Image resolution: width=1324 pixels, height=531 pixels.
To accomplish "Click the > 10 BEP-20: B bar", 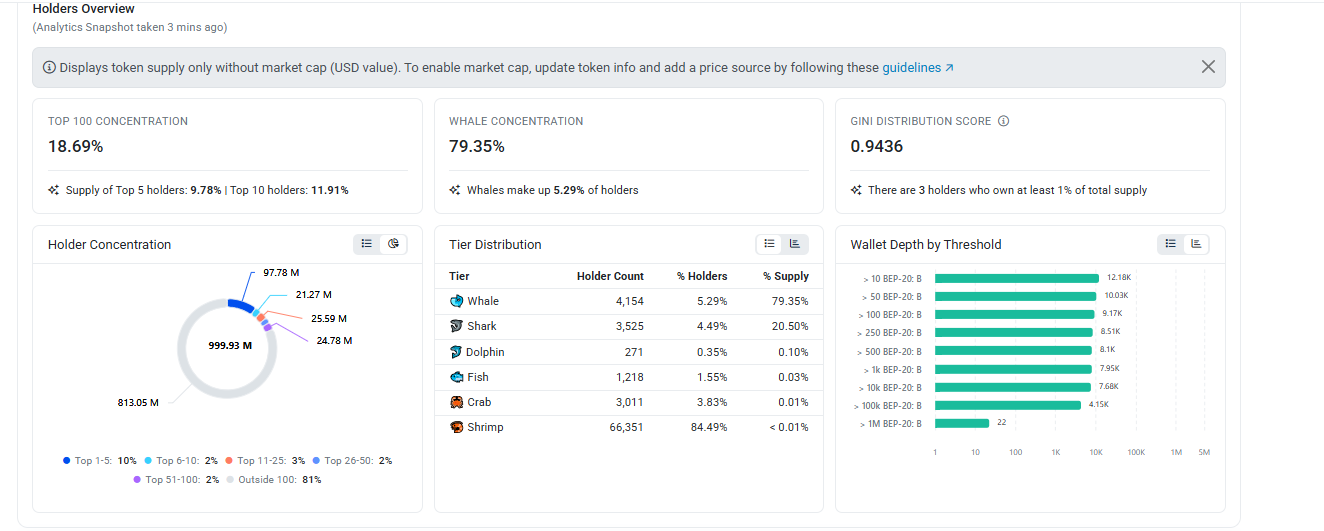I will (1017, 278).
